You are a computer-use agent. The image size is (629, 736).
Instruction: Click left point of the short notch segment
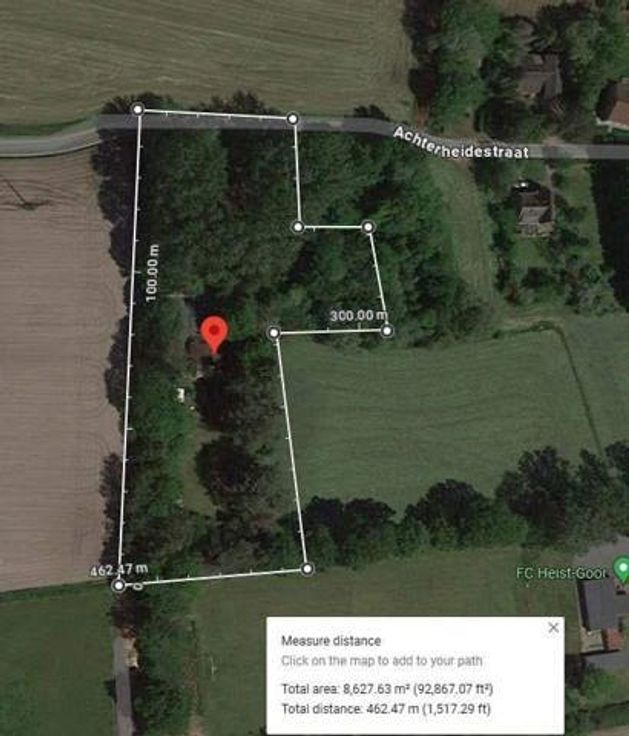tap(298, 227)
